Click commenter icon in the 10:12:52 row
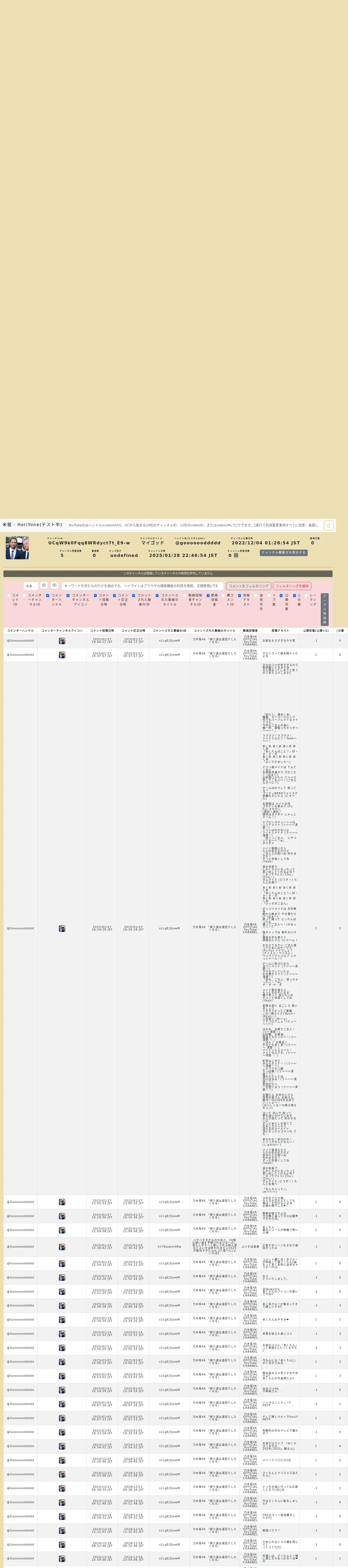The width and height of the screenshot is (348, 1568). [62, 1334]
